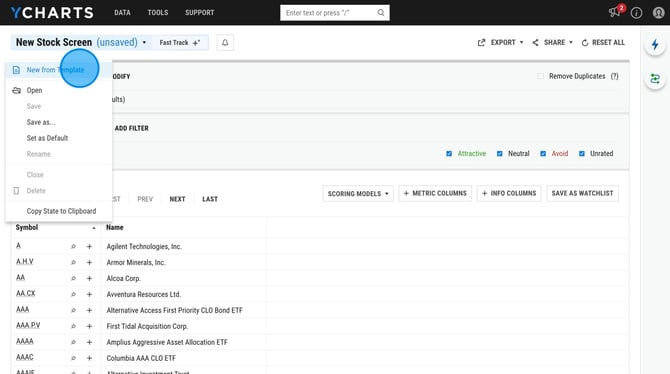Open the TOOLS menu
Screen dimensions: 670x374
point(158,13)
